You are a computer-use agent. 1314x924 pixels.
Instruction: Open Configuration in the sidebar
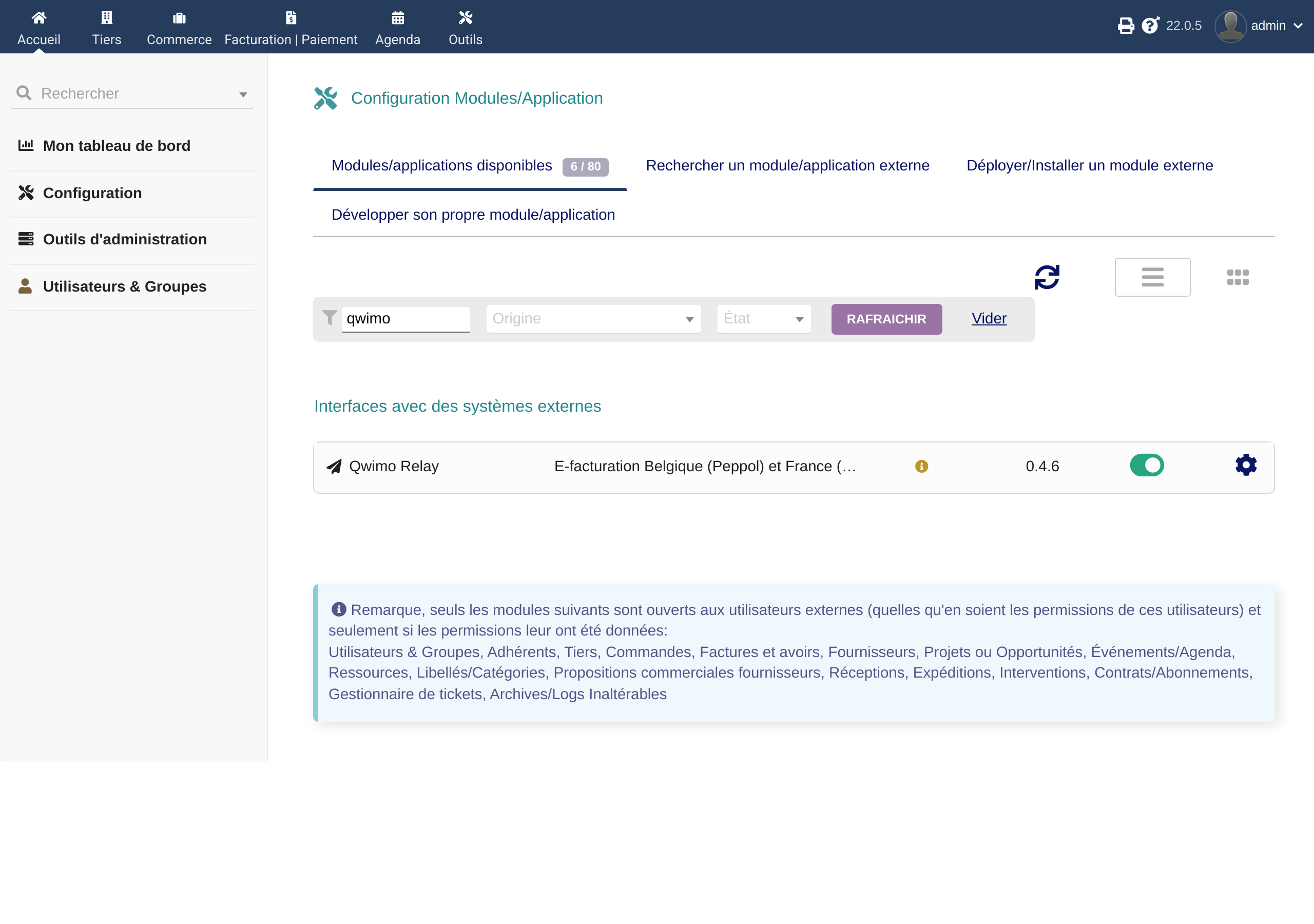click(92, 193)
